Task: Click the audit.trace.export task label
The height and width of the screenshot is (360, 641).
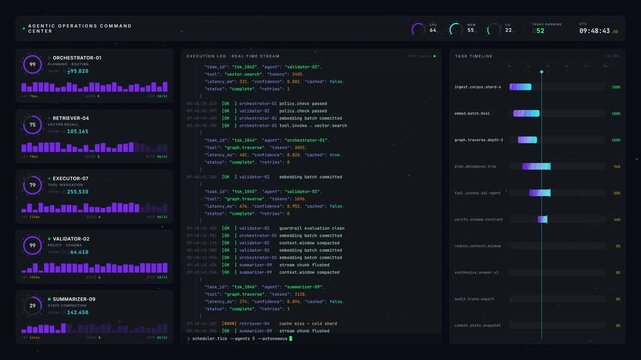Action: tap(474, 299)
